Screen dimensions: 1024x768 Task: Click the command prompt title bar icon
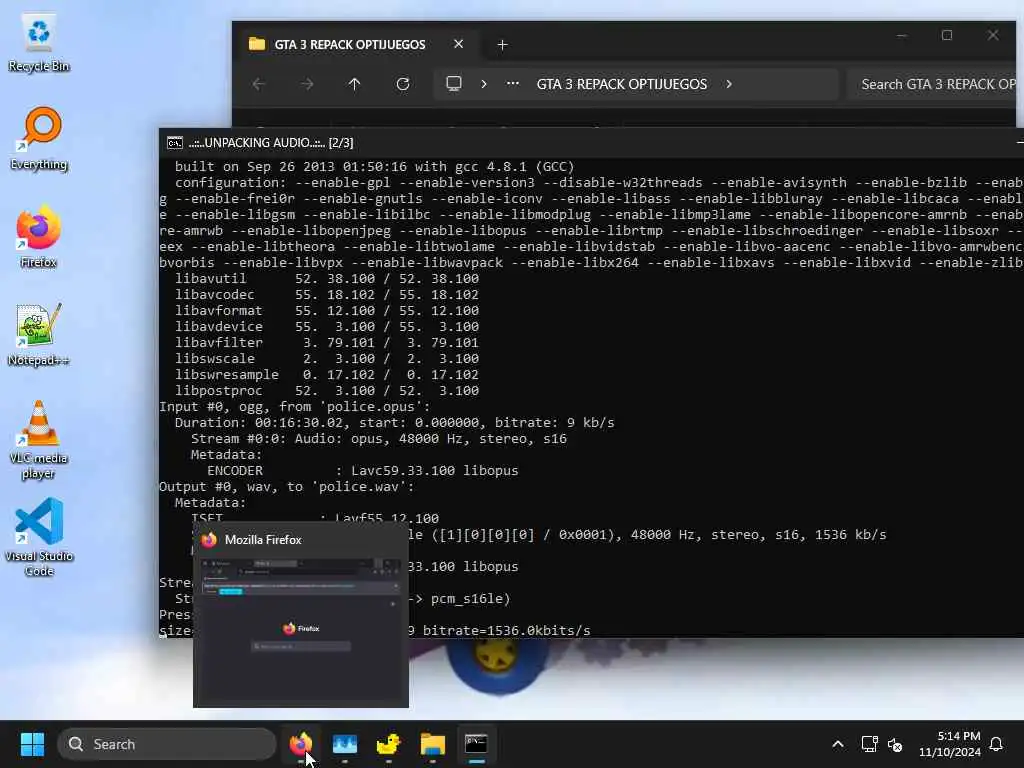174,143
